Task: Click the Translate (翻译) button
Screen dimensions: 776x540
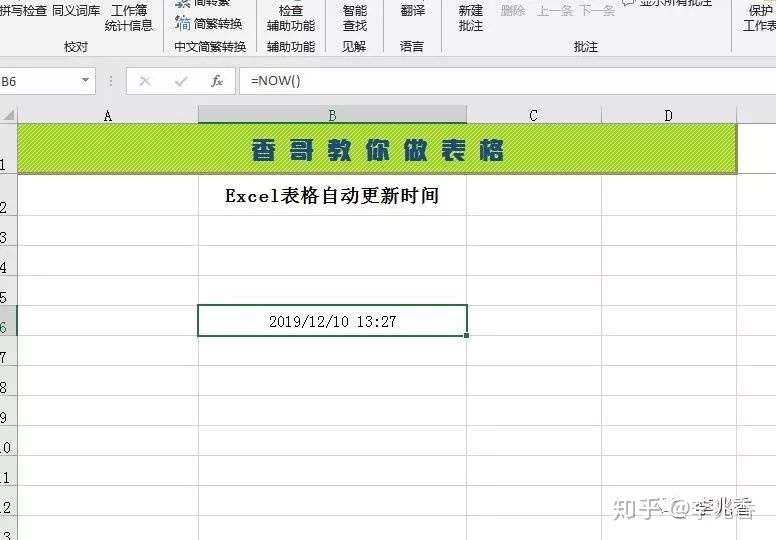Action: coord(413,10)
